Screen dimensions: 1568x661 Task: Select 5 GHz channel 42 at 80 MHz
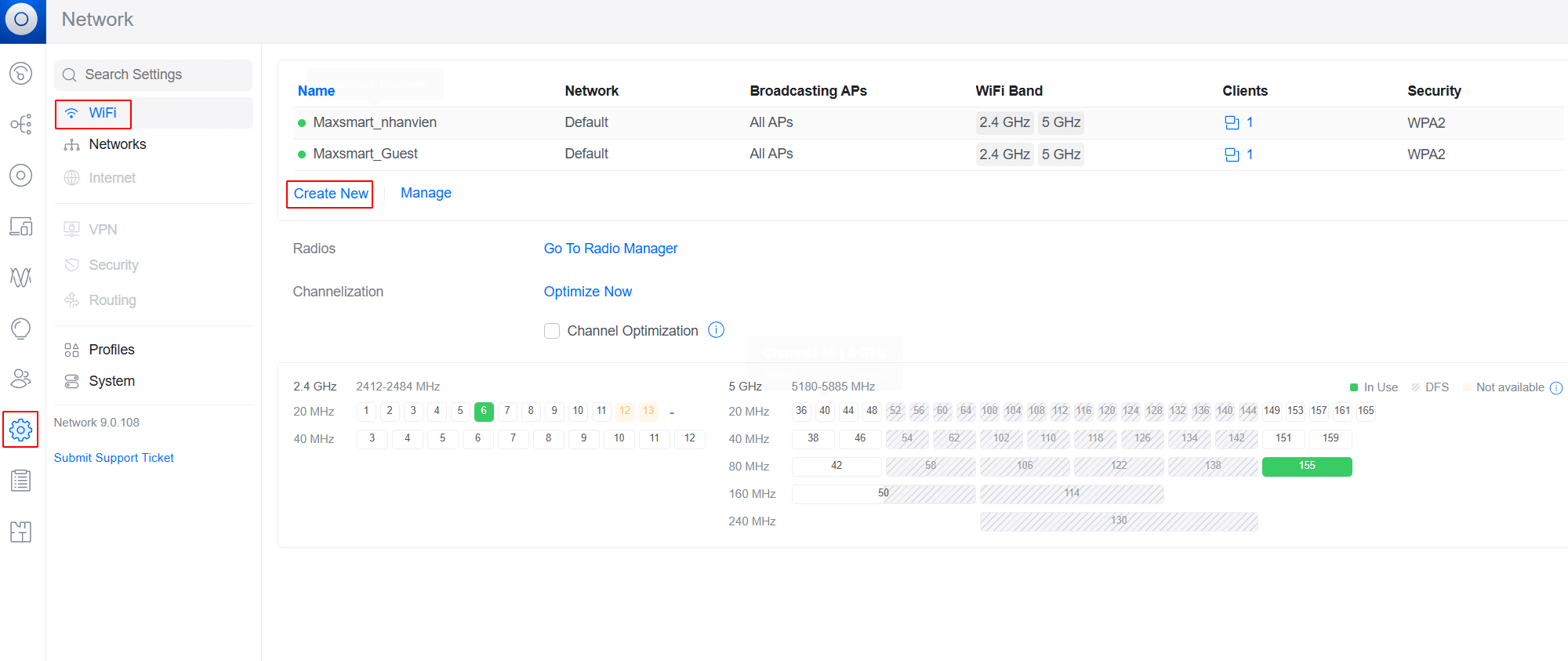(x=837, y=467)
